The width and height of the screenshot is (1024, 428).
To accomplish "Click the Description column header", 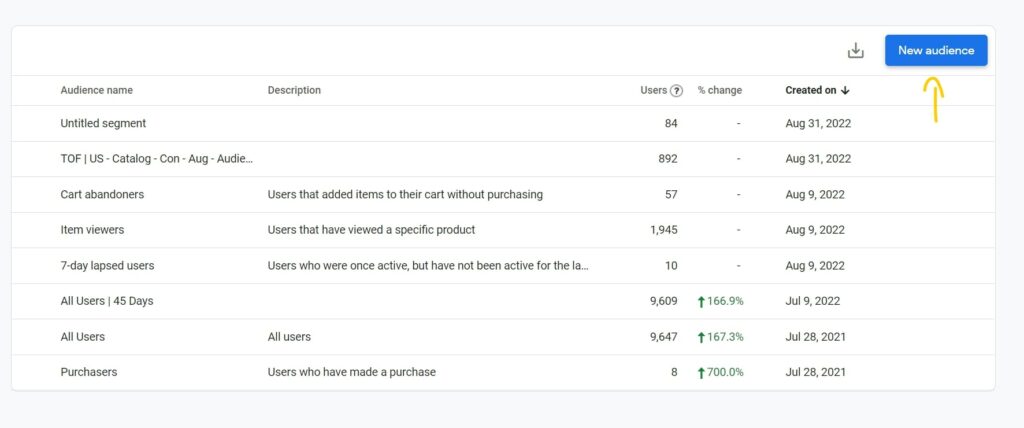I will coord(294,90).
